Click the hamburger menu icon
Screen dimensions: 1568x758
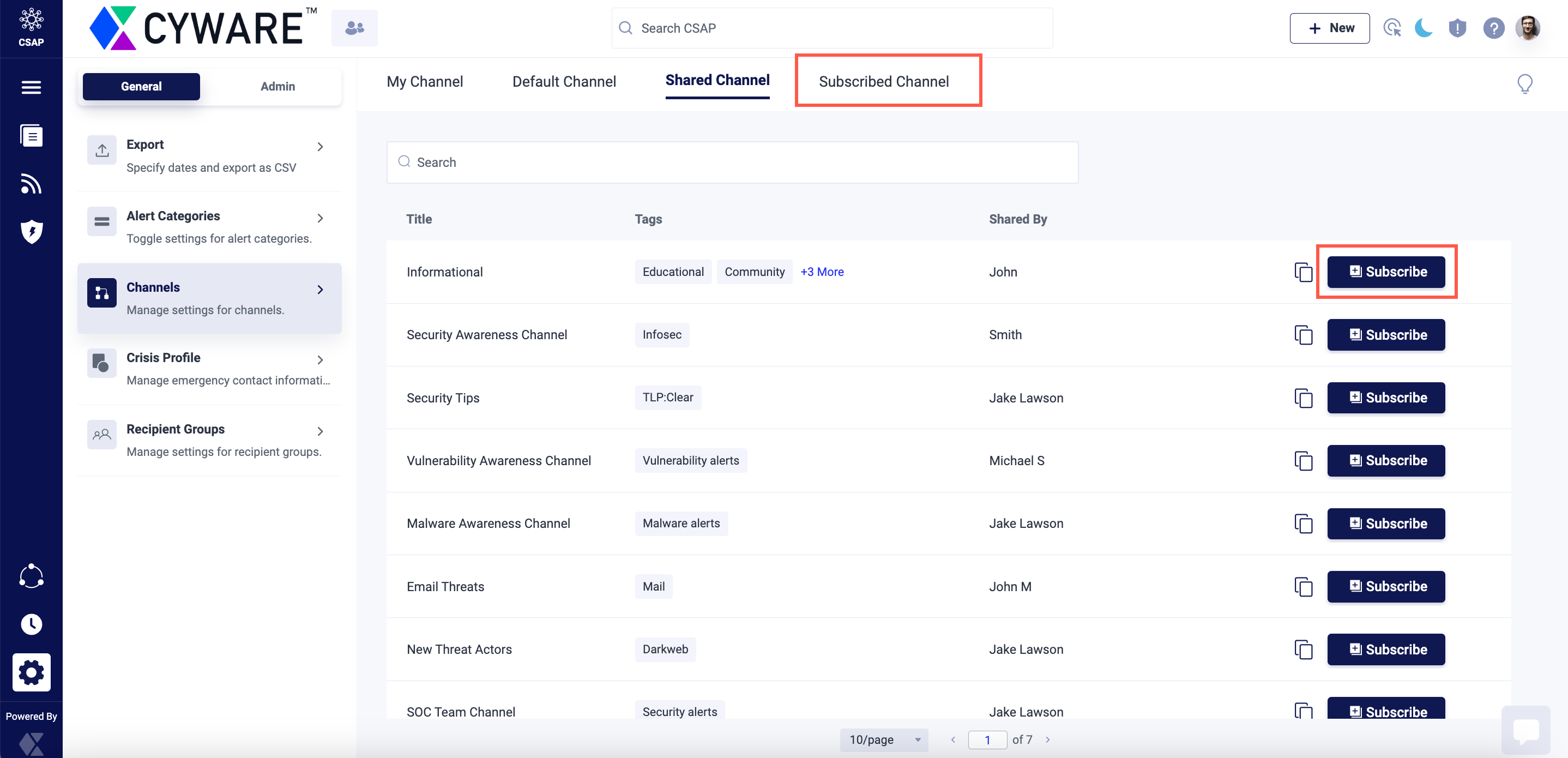pos(31,87)
